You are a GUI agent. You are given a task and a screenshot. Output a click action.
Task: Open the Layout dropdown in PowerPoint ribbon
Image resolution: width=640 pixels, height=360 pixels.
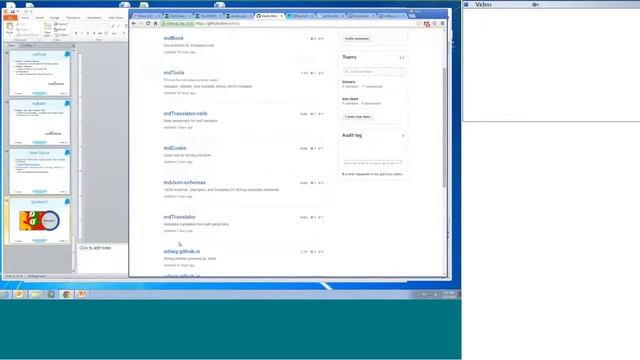click(x=61, y=24)
